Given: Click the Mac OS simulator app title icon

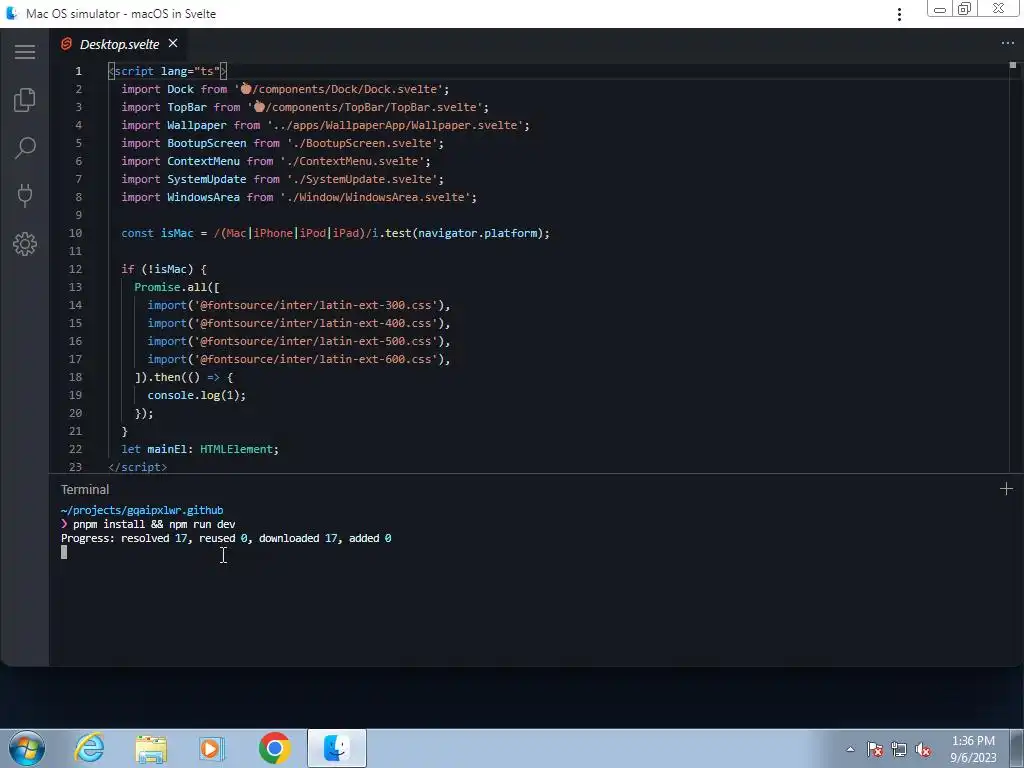Looking at the screenshot, I should click(x=11, y=13).
